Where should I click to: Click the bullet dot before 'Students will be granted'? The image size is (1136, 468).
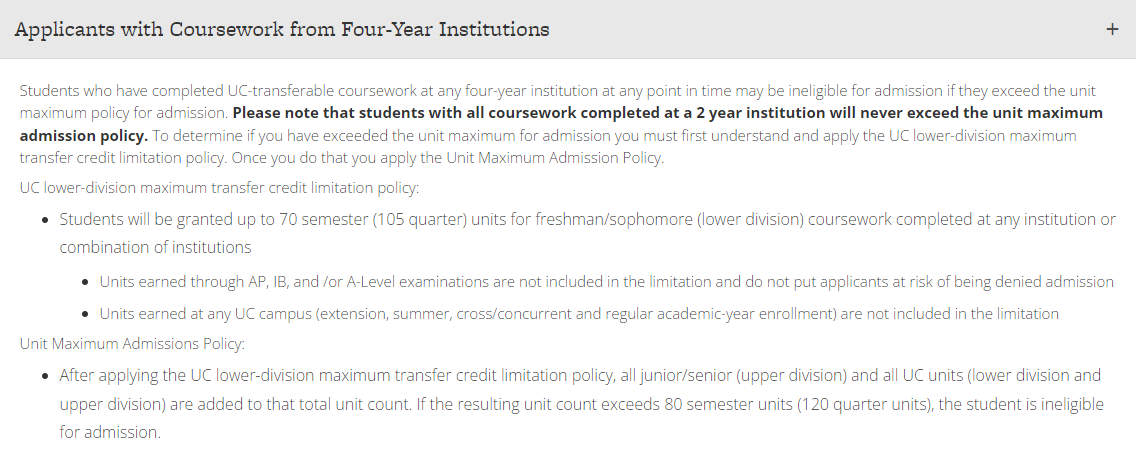tap(46, 220)
